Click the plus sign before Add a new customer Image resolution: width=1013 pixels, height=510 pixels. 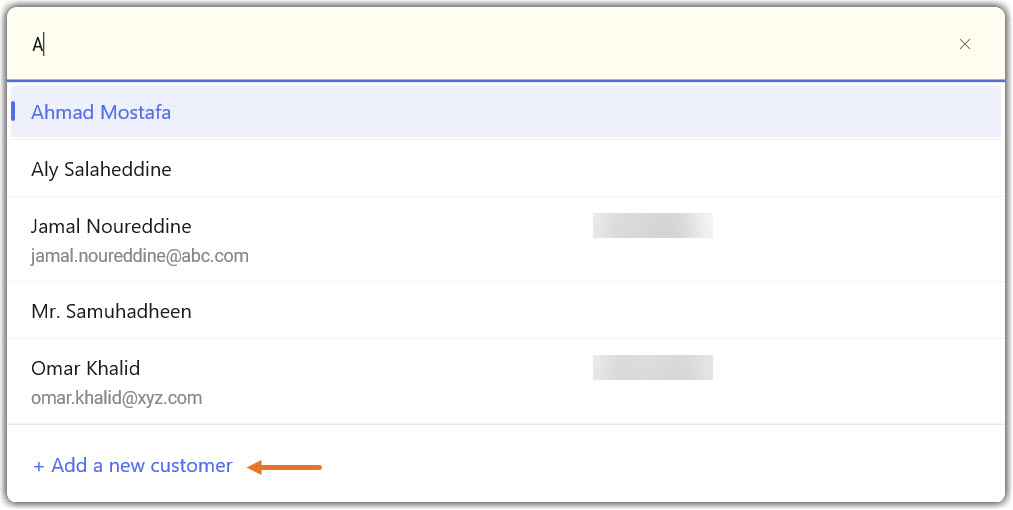click(39, 466)
